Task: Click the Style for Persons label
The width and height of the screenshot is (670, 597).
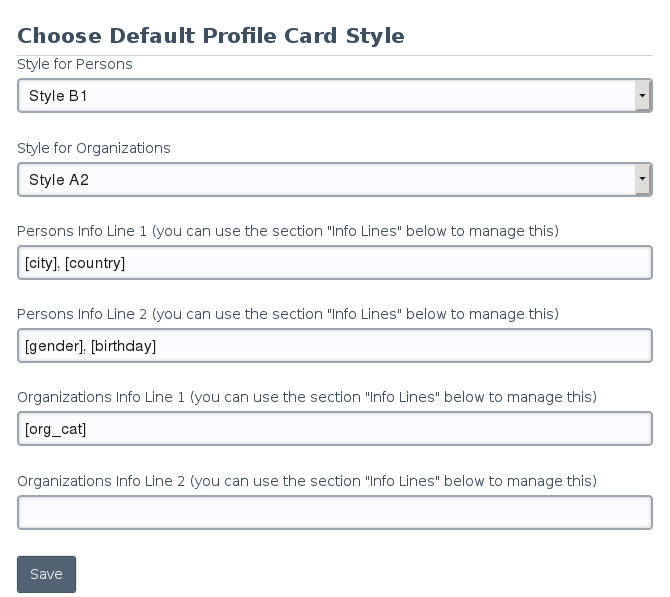Action: [75, 64]
